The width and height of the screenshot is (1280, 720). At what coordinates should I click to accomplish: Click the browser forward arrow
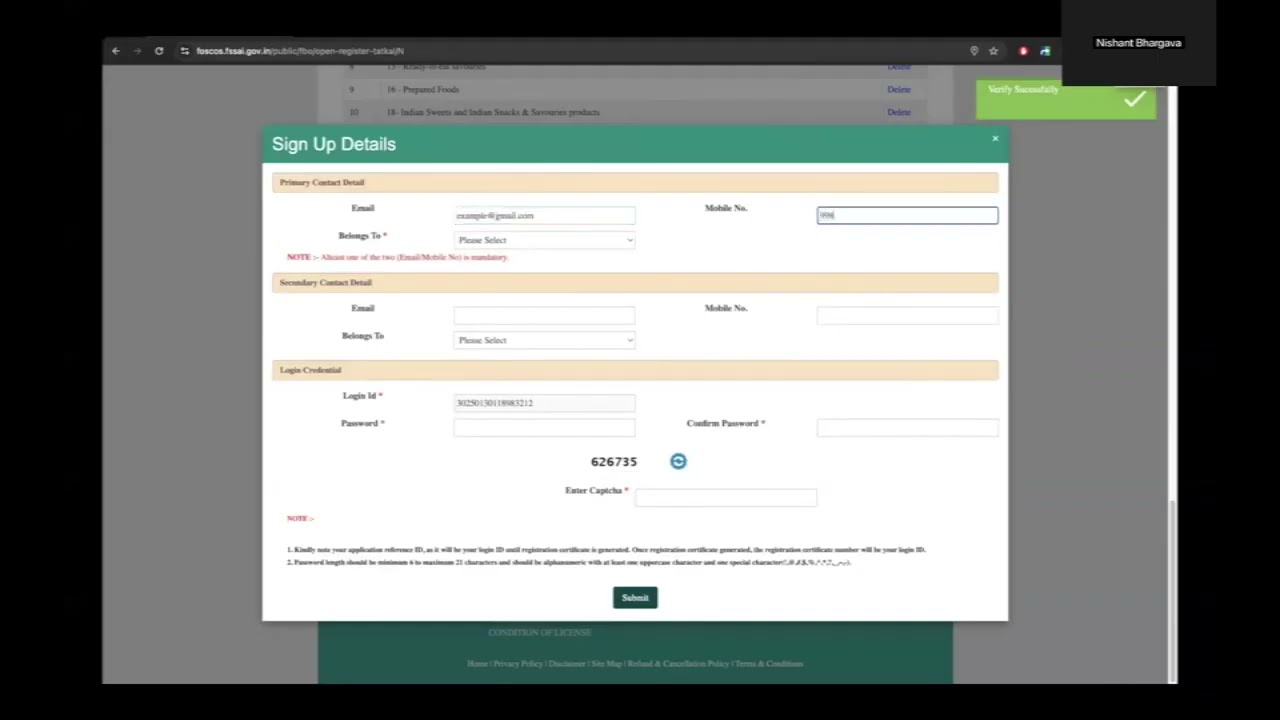[x=138, y=51]
